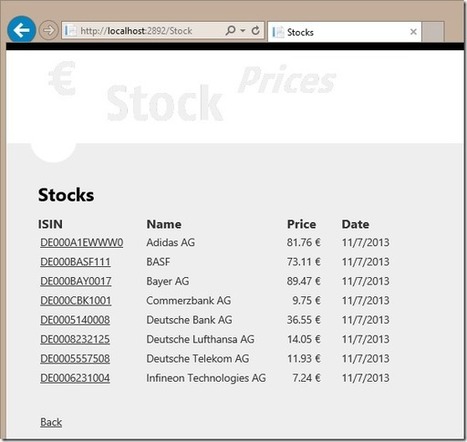Open a new tab with the blank tab button
Viewport: 467px width, 442px height.
click(x=433, y=32)
